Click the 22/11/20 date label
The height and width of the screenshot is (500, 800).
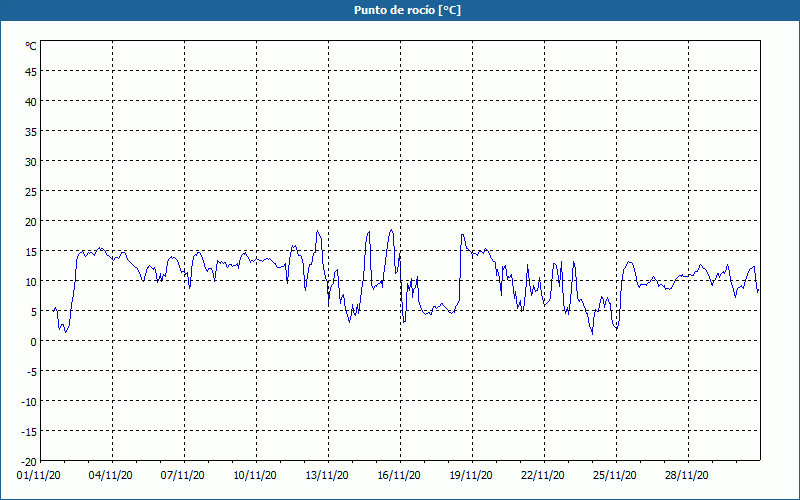(543, 476)
